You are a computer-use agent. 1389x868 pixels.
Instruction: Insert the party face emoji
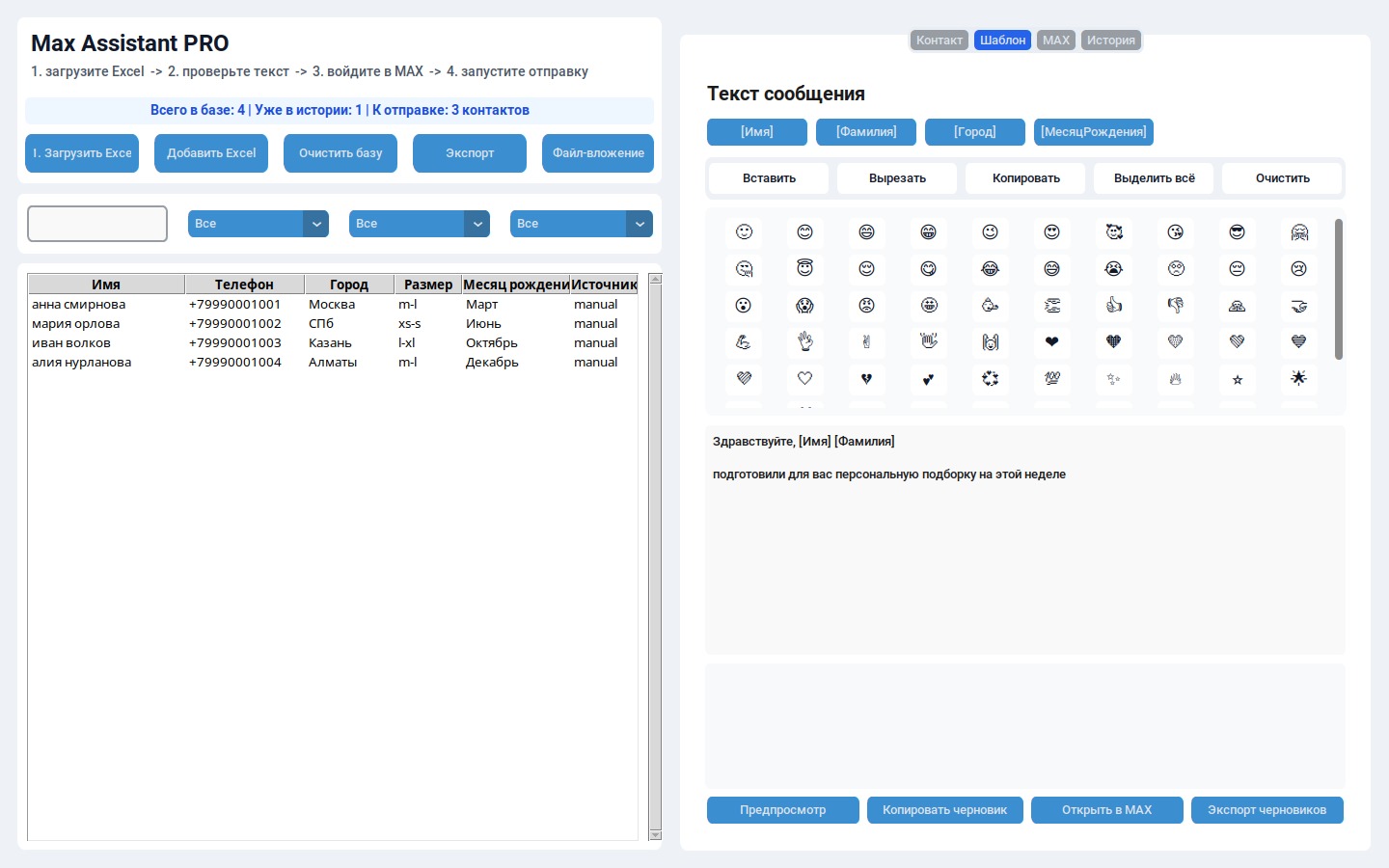[x=991, y=306]
